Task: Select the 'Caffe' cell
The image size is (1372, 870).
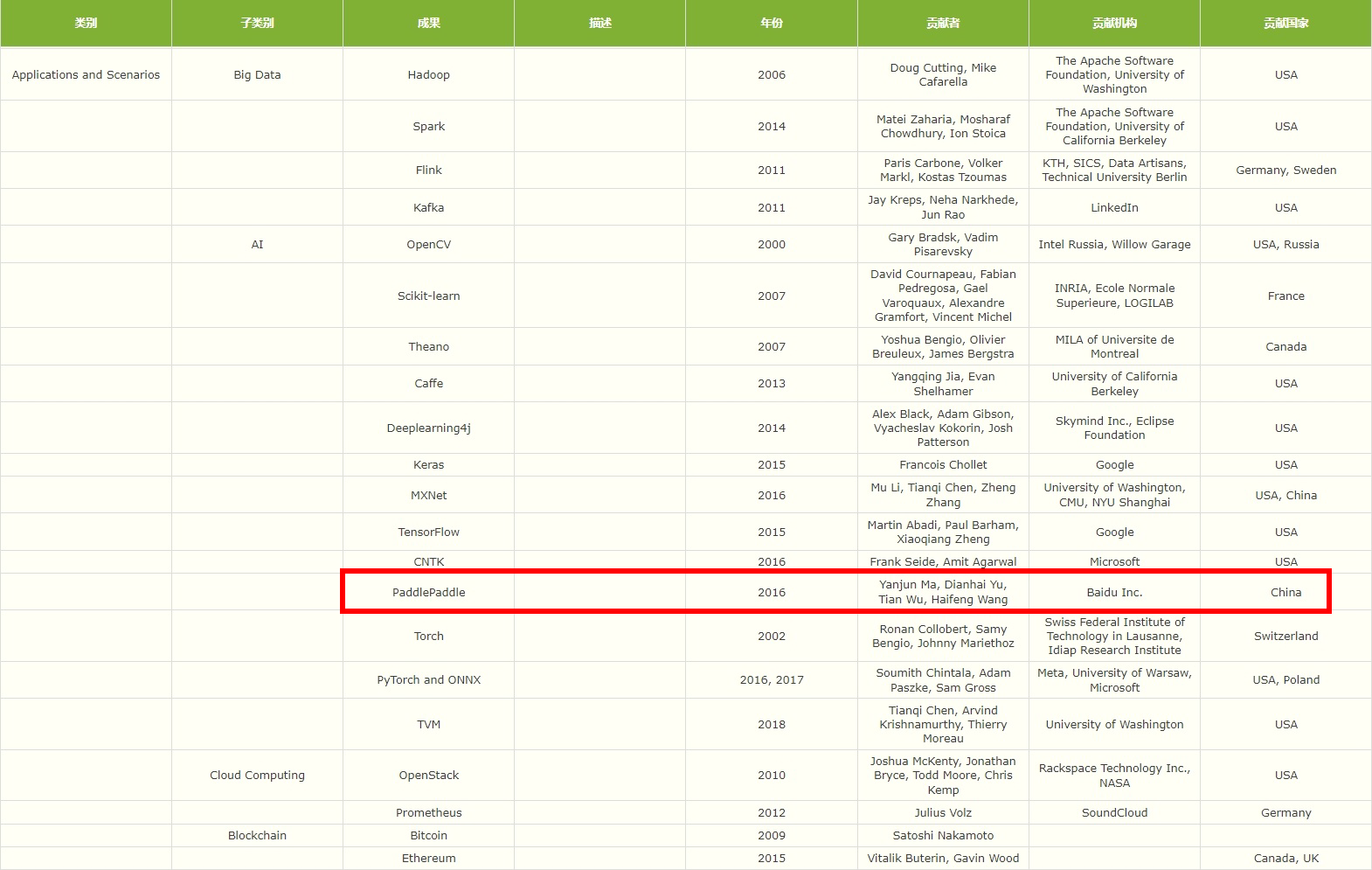Action: 428,383
